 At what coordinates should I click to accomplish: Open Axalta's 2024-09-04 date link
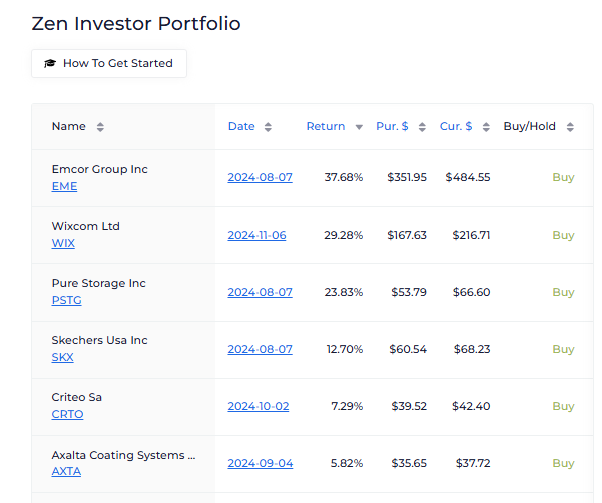pyautogui.click(x=260, y=463)
